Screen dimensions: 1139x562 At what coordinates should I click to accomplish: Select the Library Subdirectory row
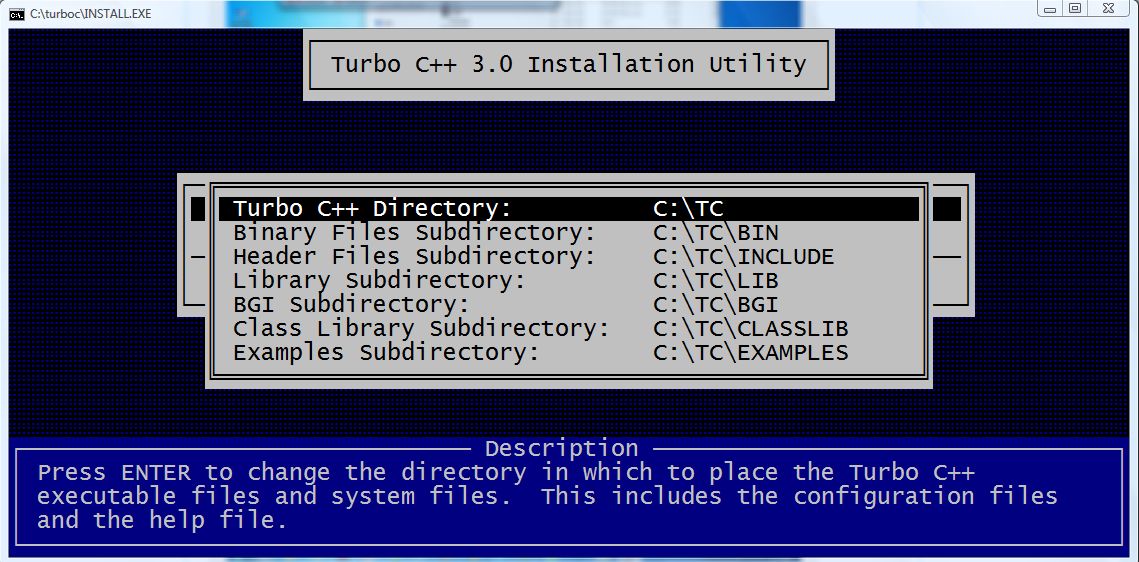tap(569, 280)
